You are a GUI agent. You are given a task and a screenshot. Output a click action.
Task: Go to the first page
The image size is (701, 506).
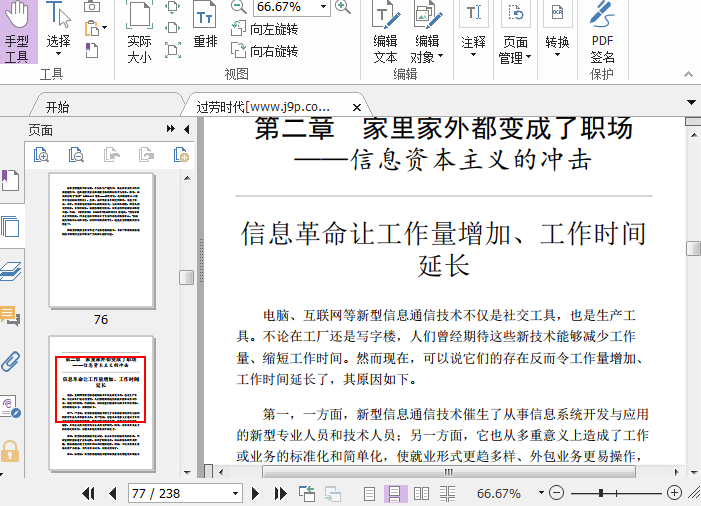[89, 493]
